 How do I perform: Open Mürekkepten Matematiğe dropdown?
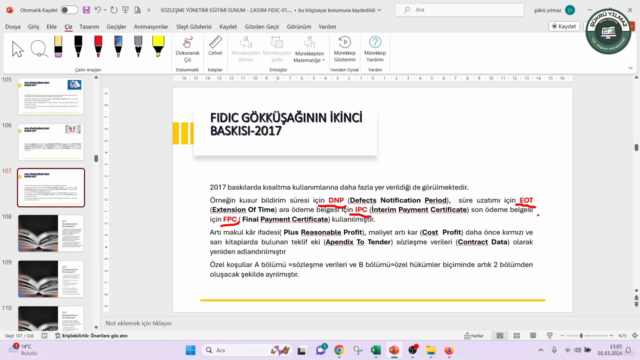point(309,49)
